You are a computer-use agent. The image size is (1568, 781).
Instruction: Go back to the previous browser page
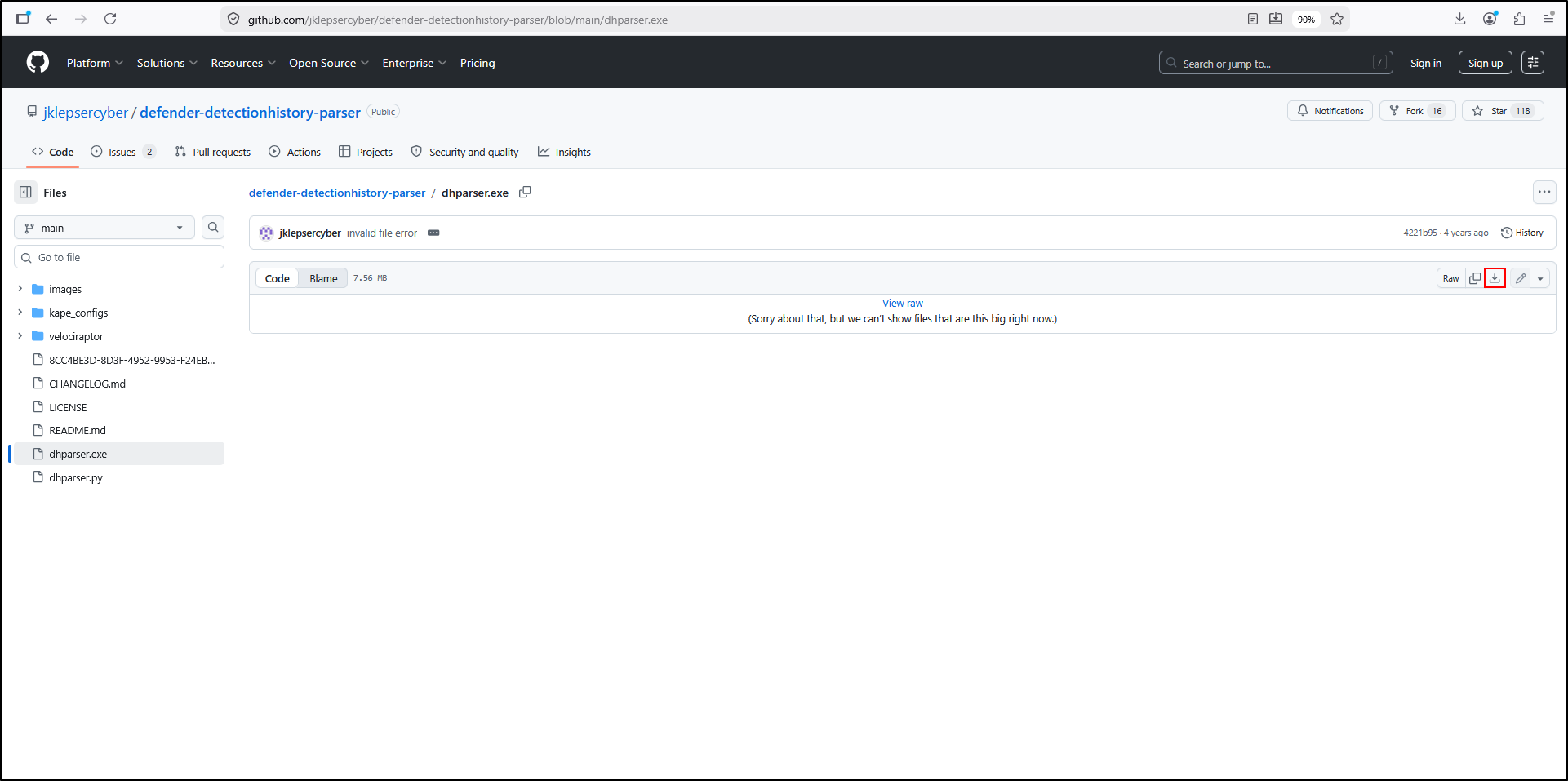[x=51, y=19]
